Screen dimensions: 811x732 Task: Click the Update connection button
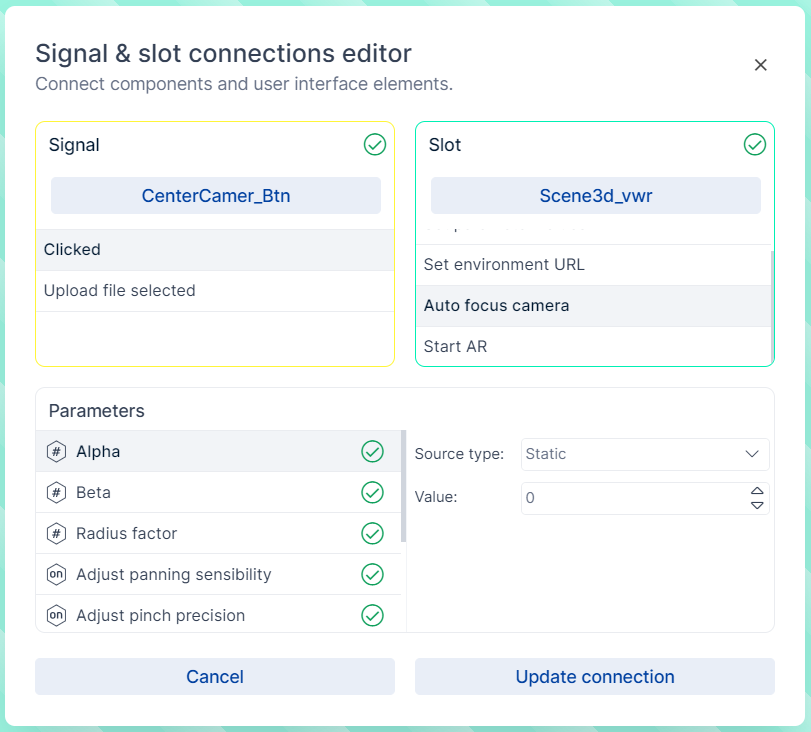pyautogui.click(x=595, y=677)
